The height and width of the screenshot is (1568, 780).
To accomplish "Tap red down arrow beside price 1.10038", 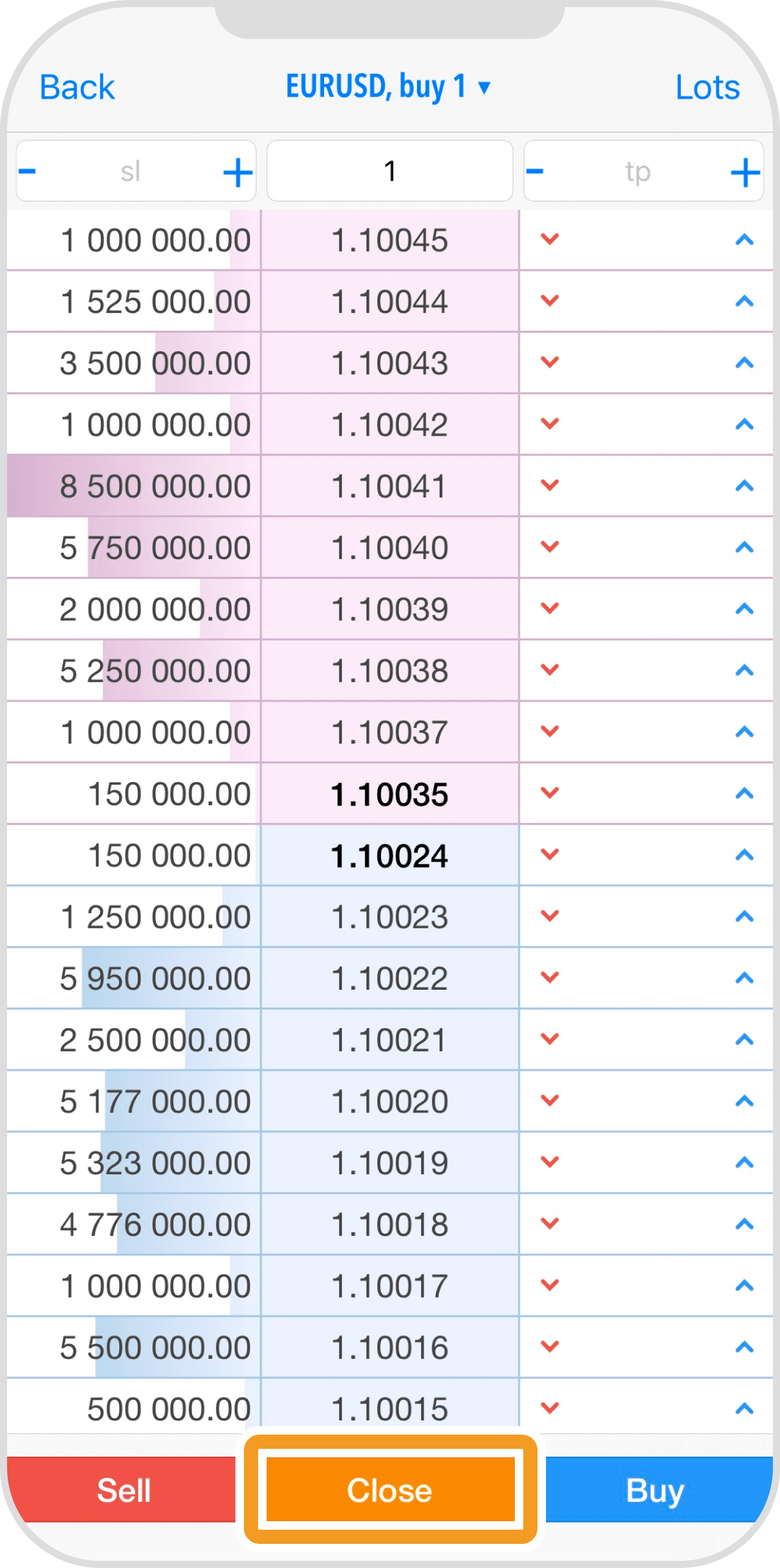I will (550, 670).
